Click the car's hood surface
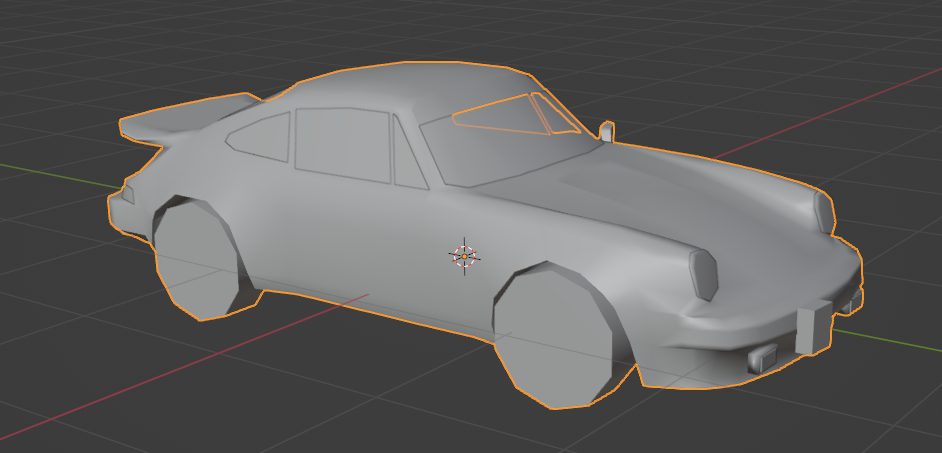Image resolution: width=942 pixels, height=453 pixels. pyautogui.click(x=690, y=190)
